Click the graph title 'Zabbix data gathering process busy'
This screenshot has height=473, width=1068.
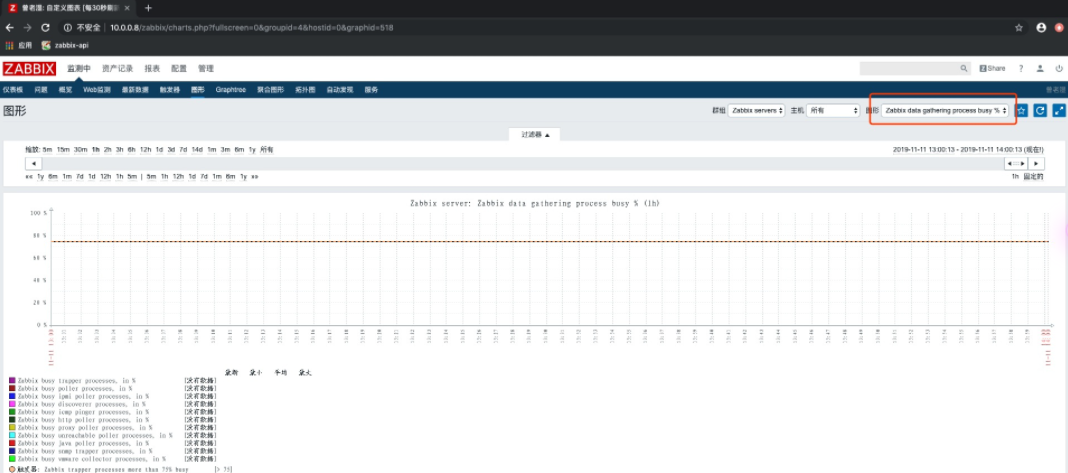point(535,203)
